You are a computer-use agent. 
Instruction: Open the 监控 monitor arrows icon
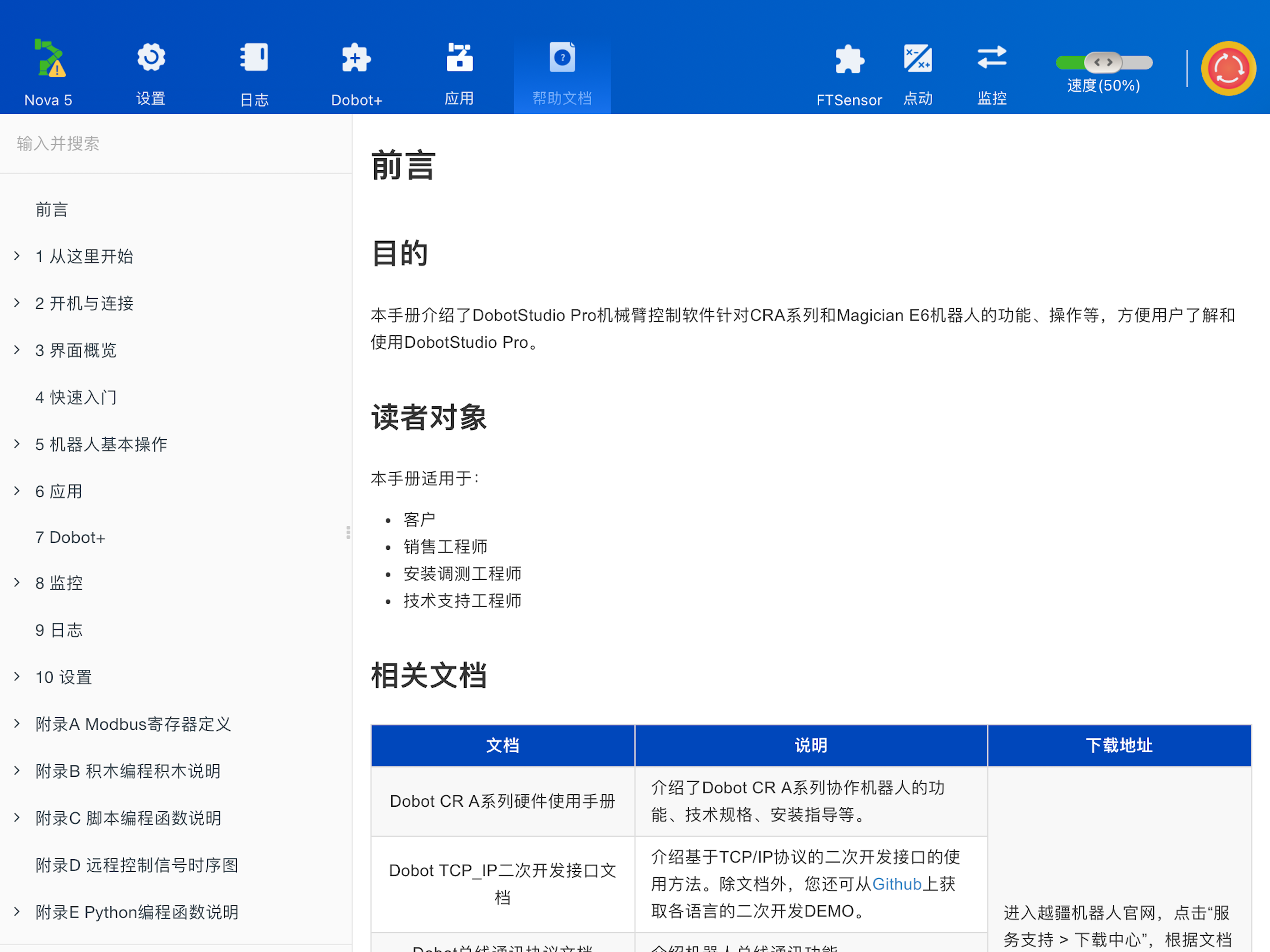tap(992, 57)
